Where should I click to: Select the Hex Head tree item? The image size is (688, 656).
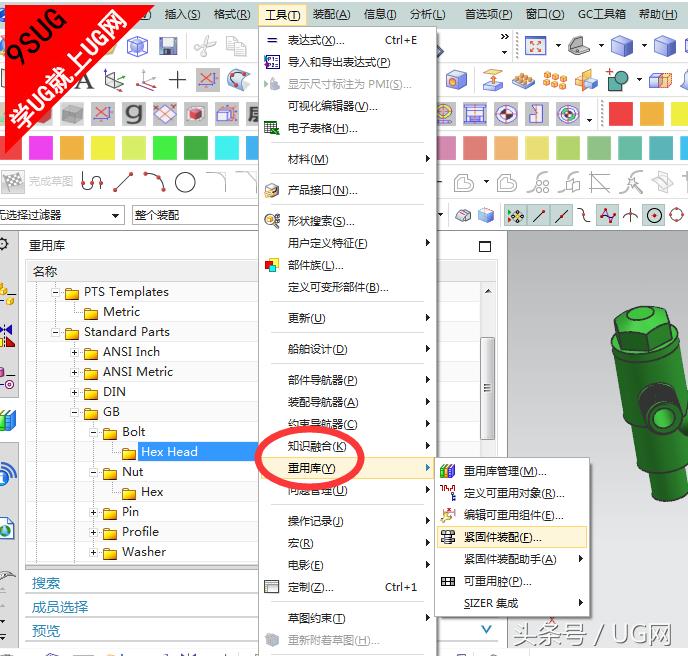(x=169, y=452)
